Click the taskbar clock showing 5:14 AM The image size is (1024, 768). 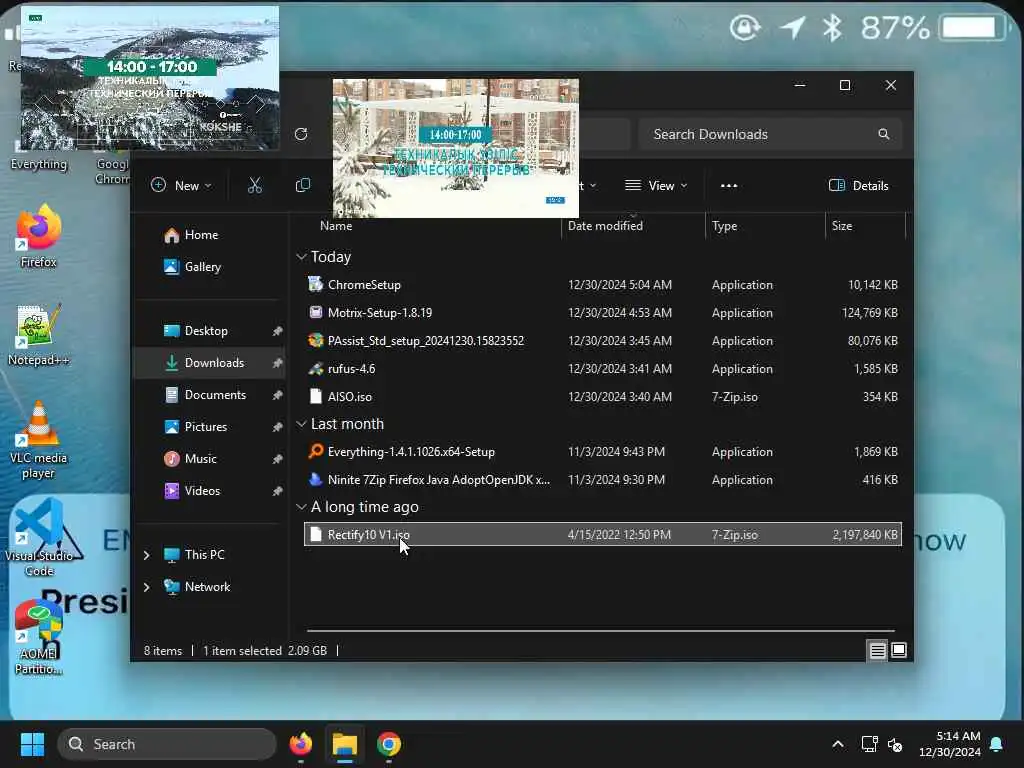click(950, 744)
